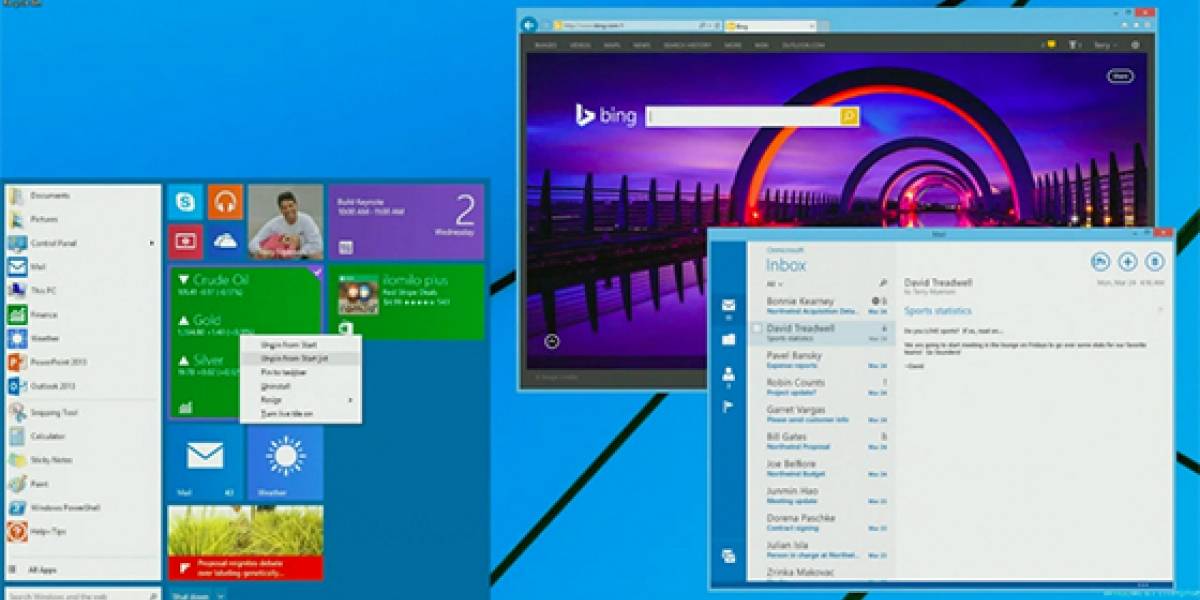Image resolution: width=1200 pixels, height=600 pixels.
Task: Open Snipping Tool from Start menu
Action: 82,412
